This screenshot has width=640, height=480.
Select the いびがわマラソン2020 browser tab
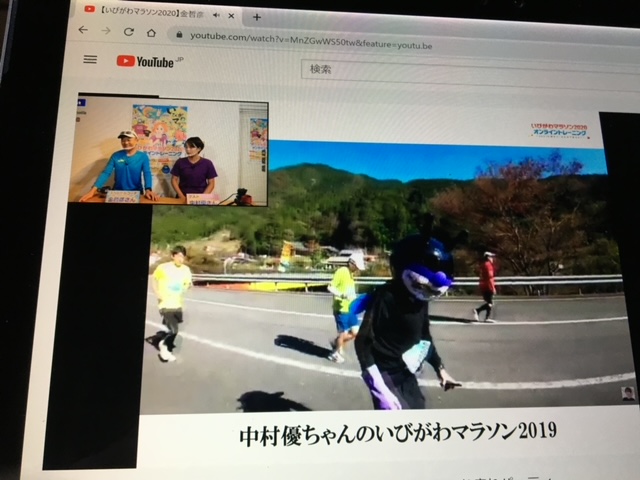pos(157,12)
